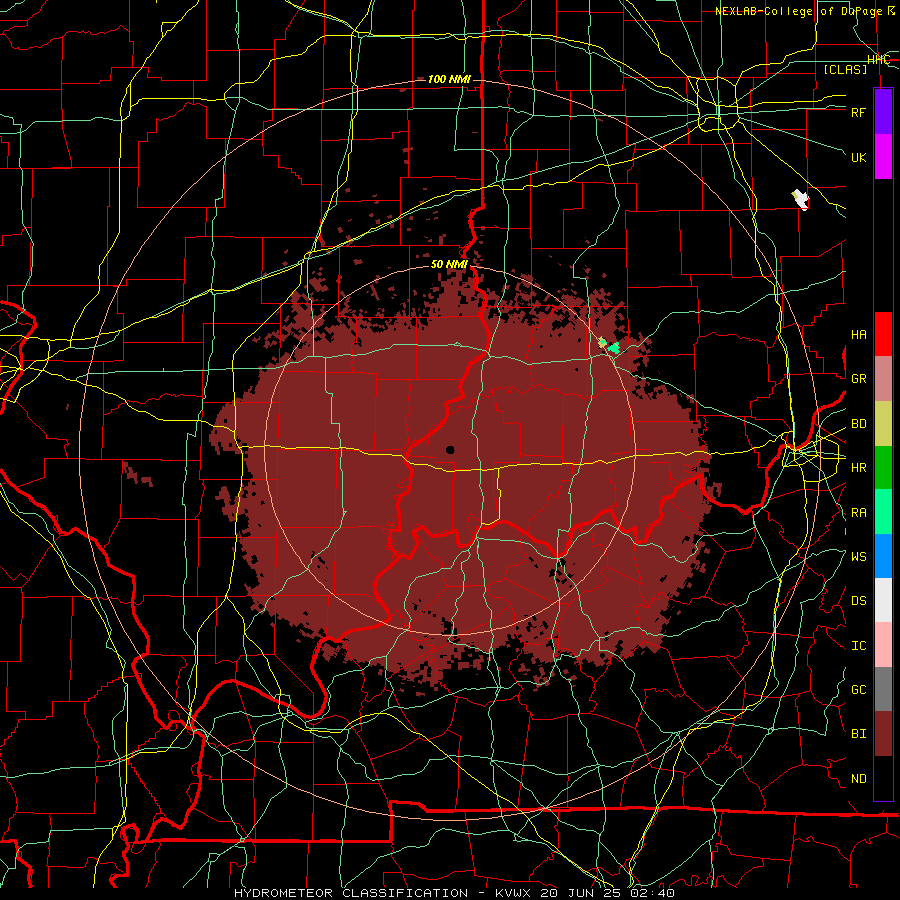
Task: Click the magenta UK legend color swatch
Action: pyautogui.click(x=883, y=157)
